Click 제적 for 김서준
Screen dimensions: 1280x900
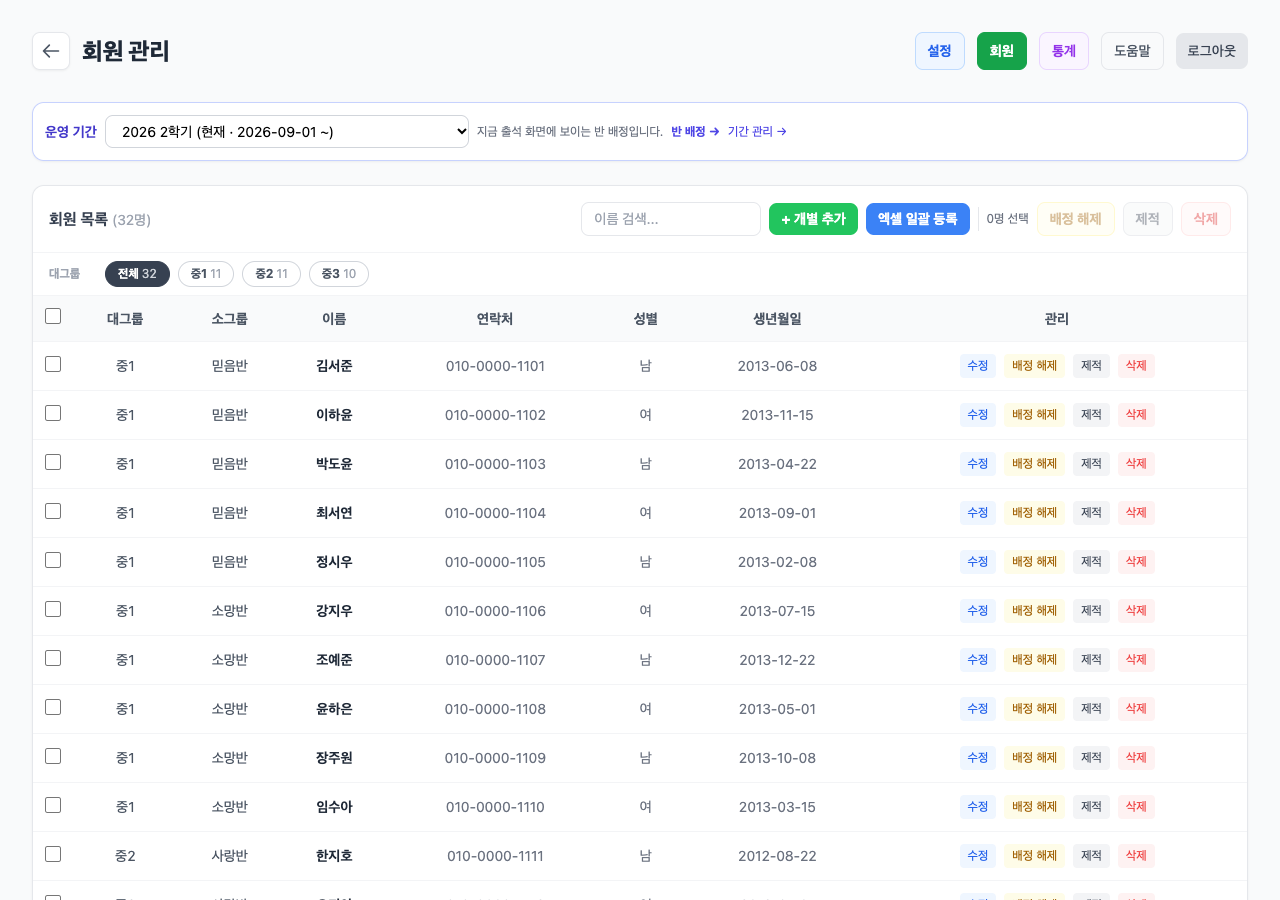click(1092, 366)
